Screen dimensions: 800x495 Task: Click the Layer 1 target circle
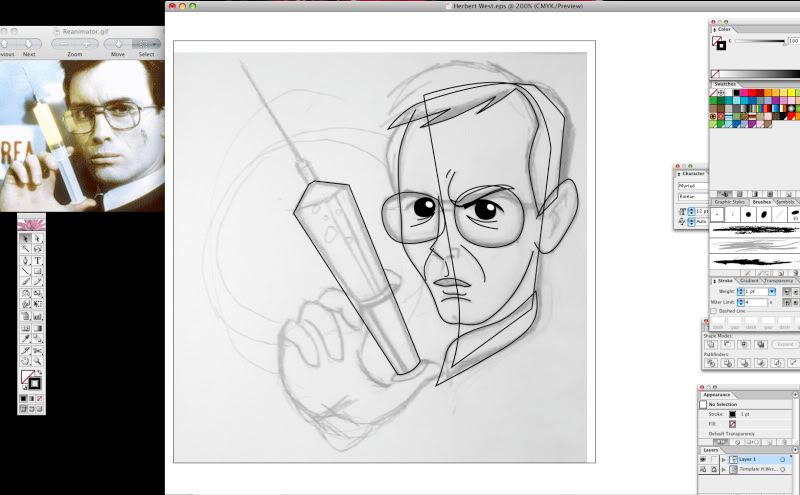782,460
